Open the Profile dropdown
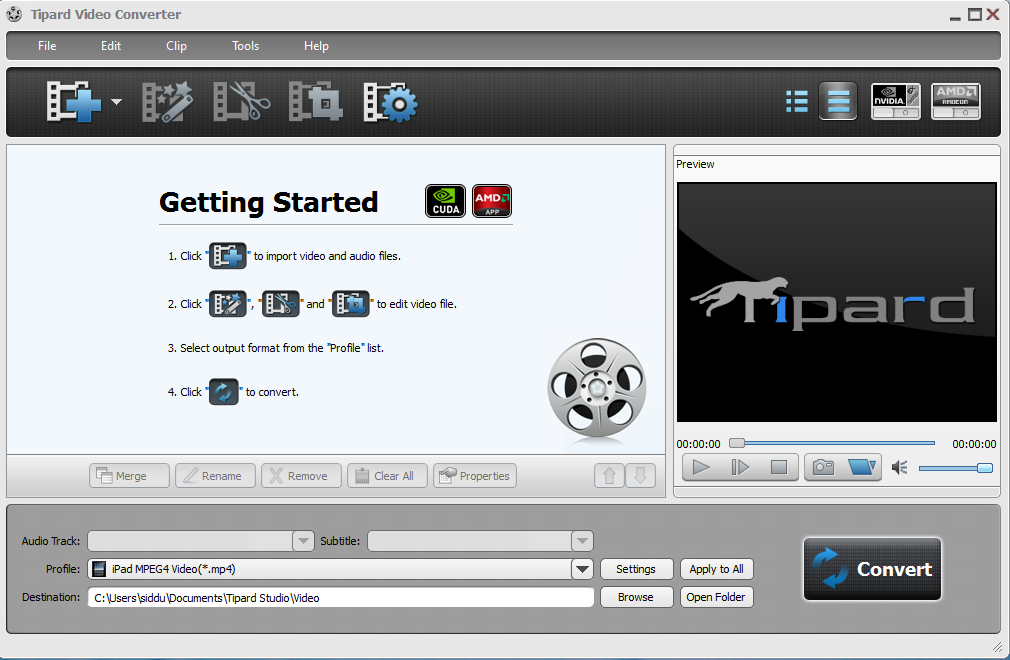The image size is (1010, 660). (x=581, y=568)
